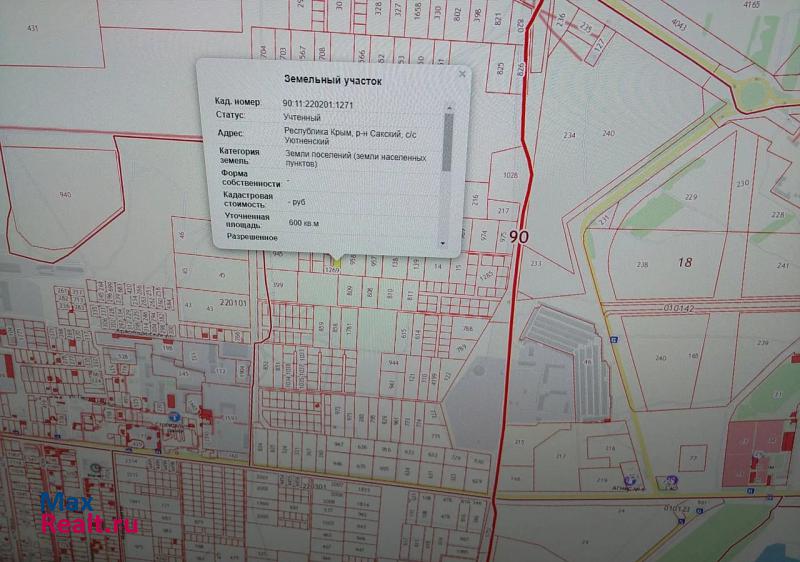Screen dimensions: 800x562
Task: Close the Земельный участок info popup
Action: click(461, 74)
